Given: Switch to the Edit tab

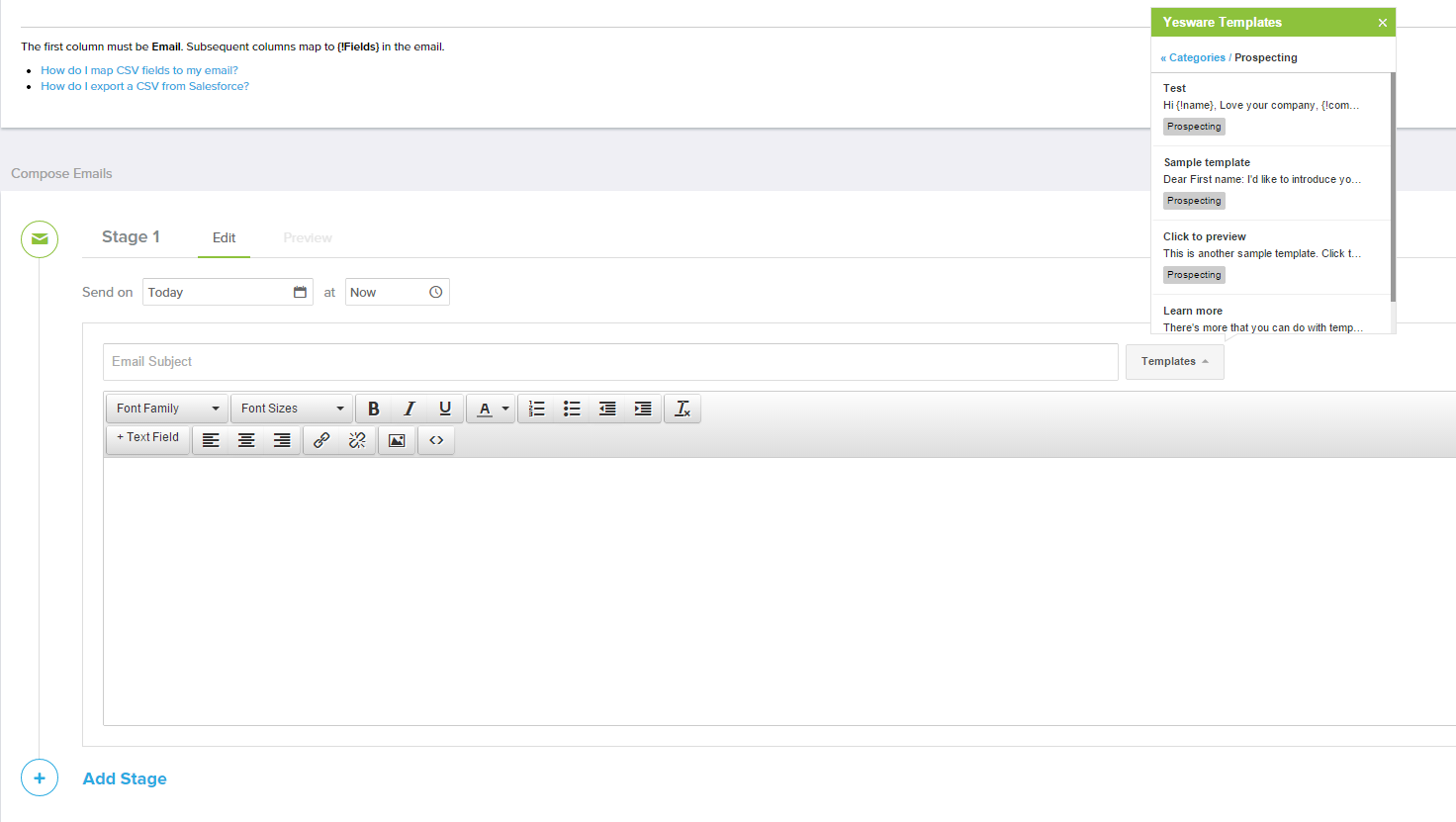Looking at the screenshot, I should click(224, 237).
